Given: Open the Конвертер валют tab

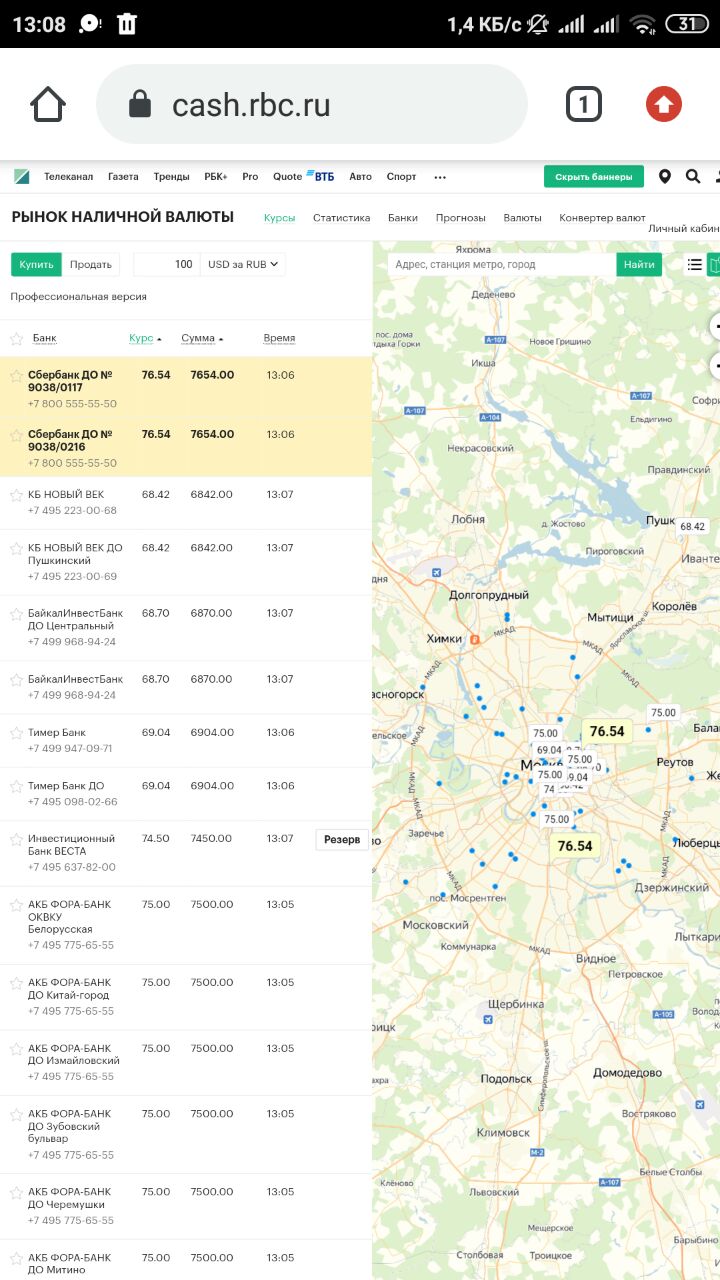Looking at the screenshot, I should click(x=602, y=217).
